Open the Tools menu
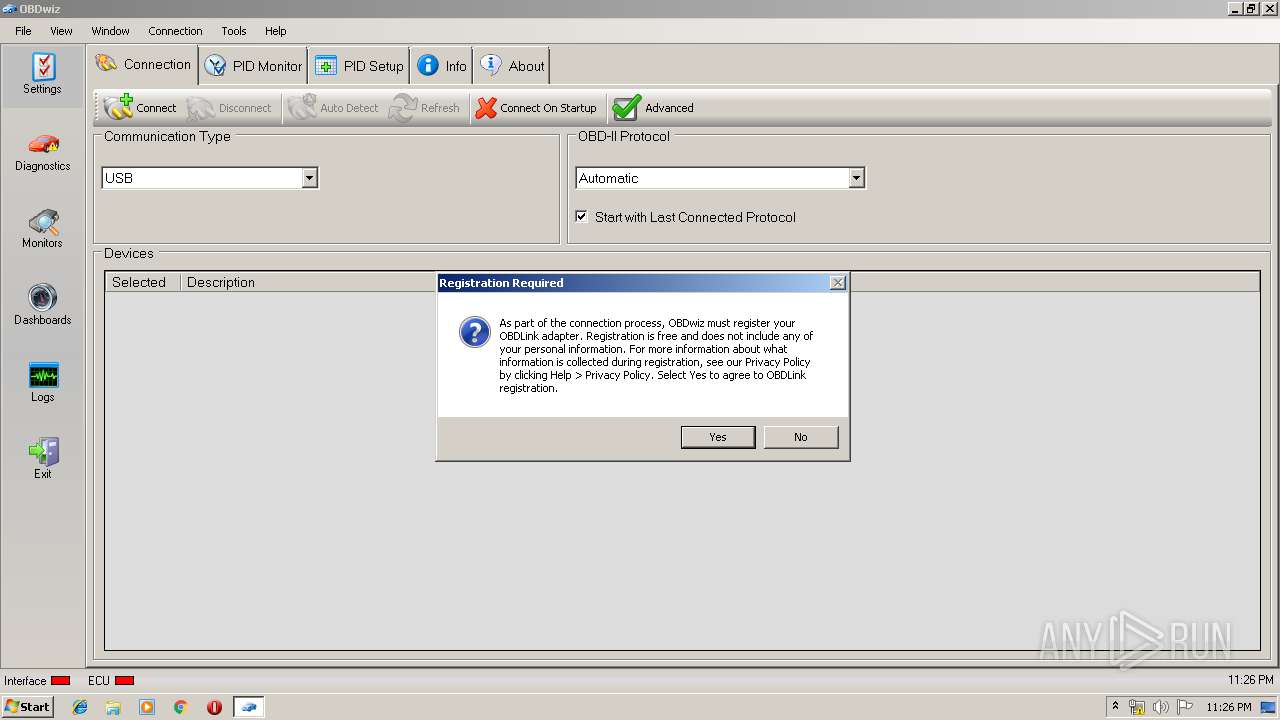This screenshot has height=720, width=1280. [234, 31]
